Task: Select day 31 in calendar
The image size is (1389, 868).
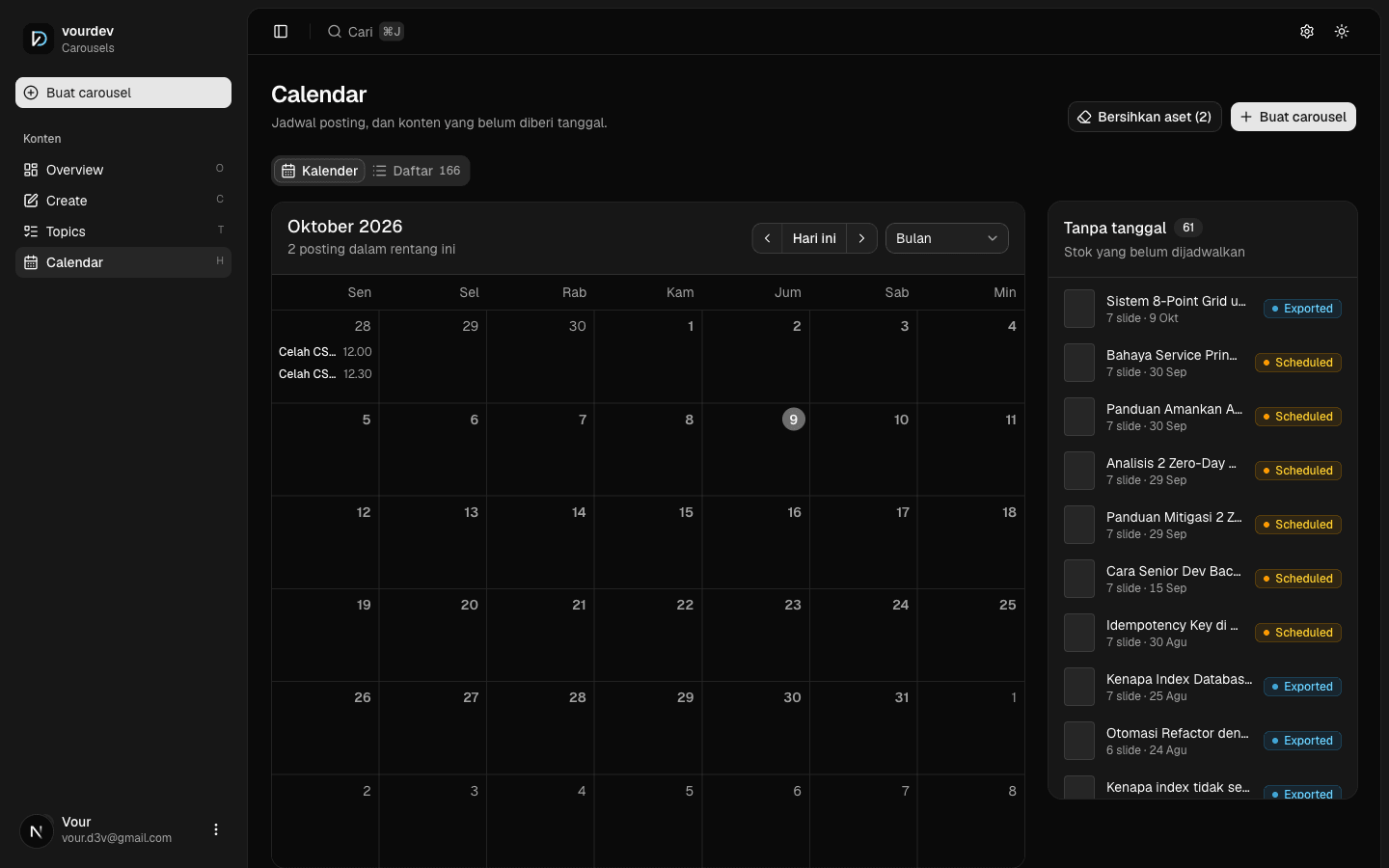Action: coord(902,697)
